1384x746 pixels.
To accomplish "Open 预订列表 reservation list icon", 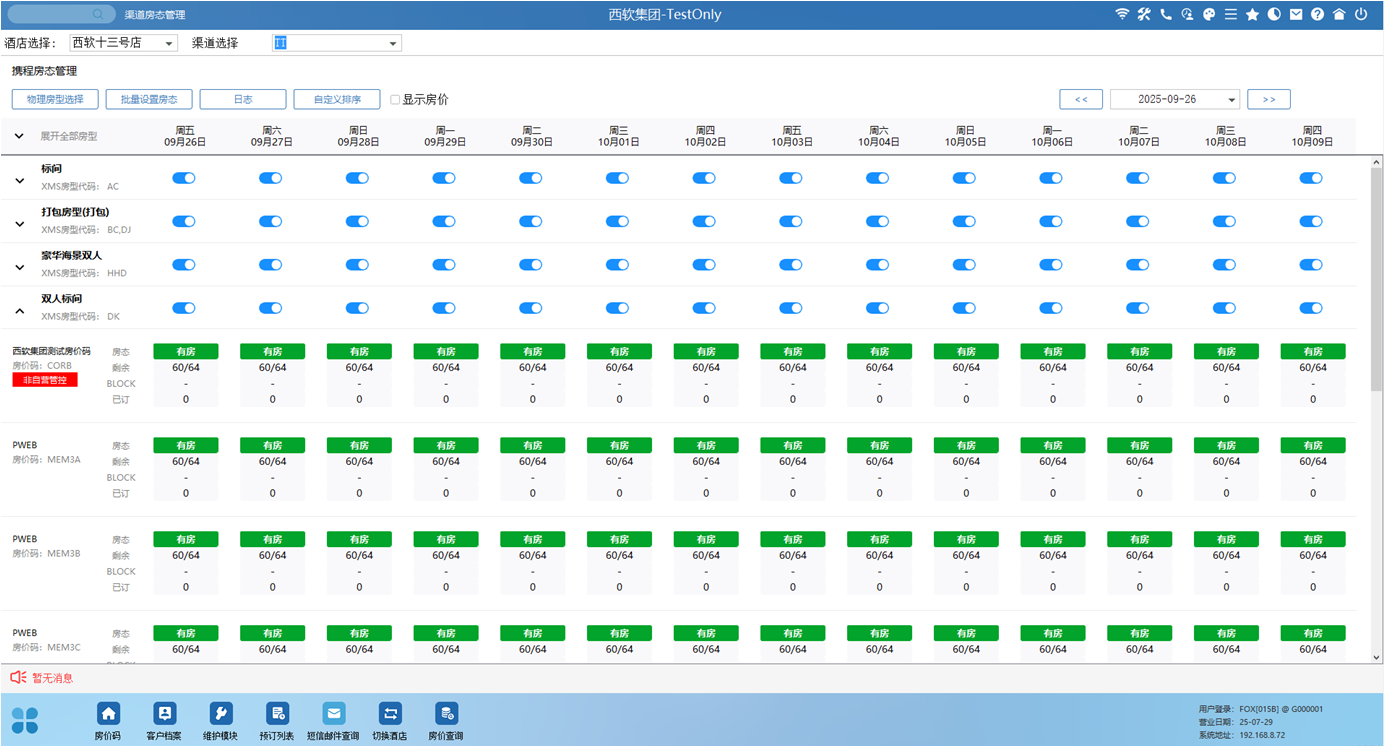I will tap(277, 714).
